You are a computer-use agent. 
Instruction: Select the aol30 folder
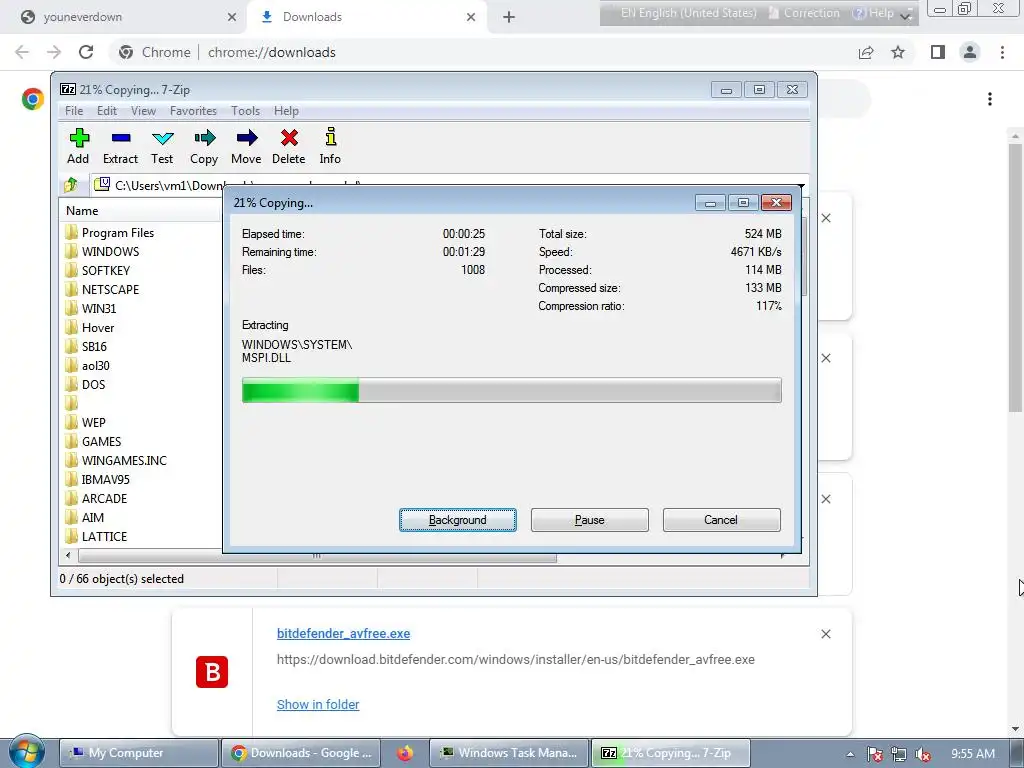point(88,366)
